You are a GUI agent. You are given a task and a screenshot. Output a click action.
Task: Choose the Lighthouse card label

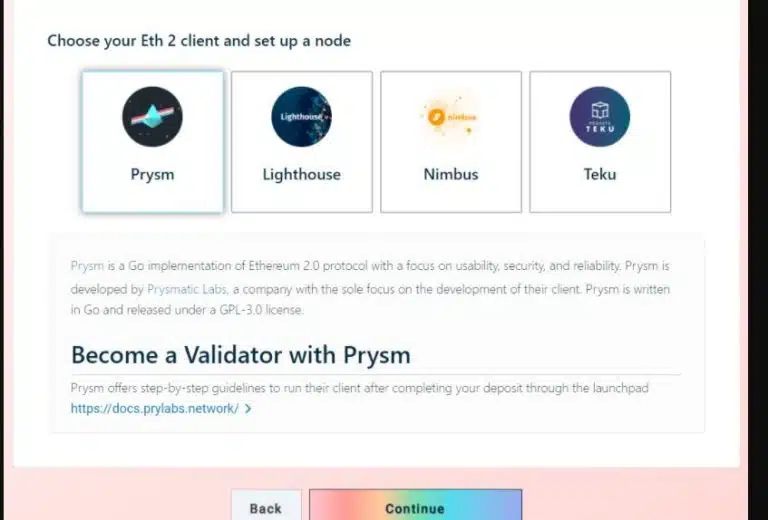pyautogui.click(x=302, y=175)
